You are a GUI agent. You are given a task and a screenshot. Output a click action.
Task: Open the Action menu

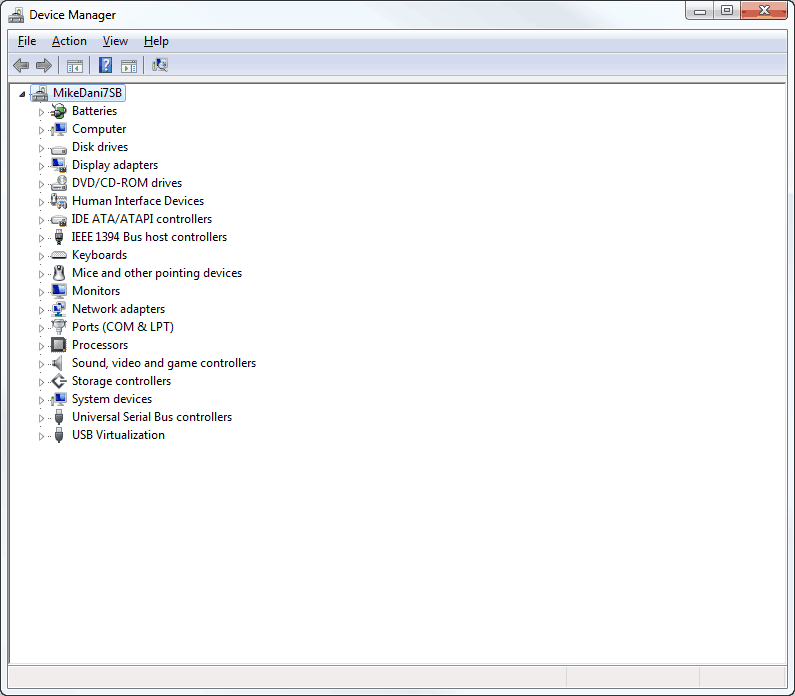[x=69, y=41]
